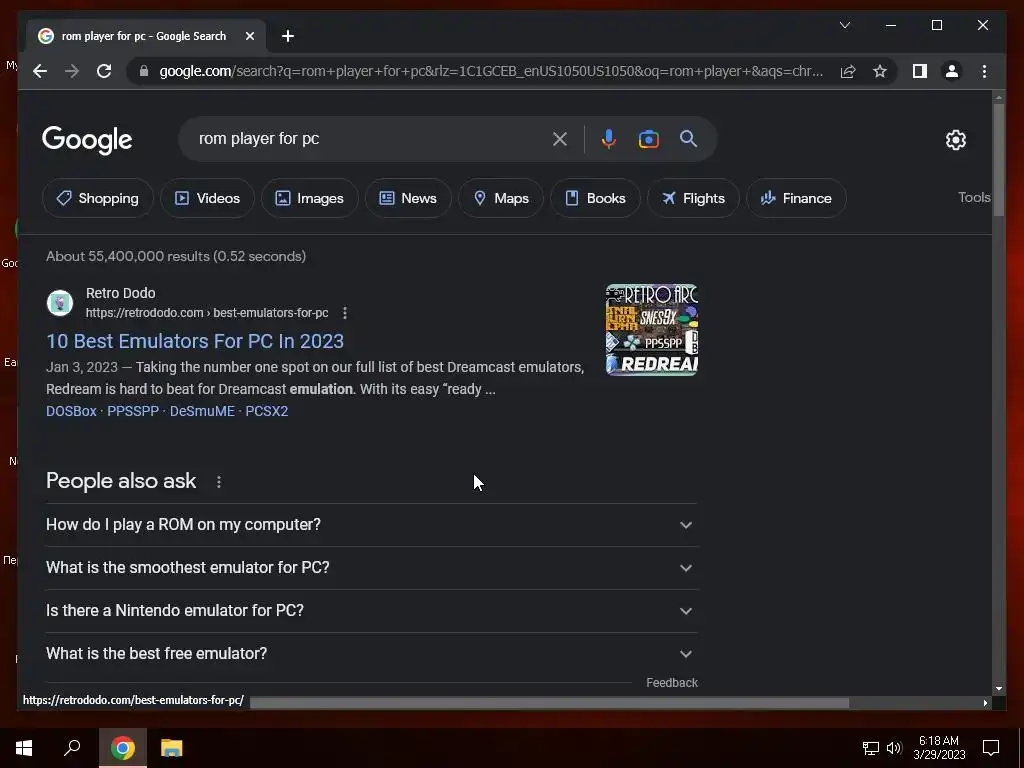Switch to Books results
This screenshot has height=768, width=1024.
595,198
